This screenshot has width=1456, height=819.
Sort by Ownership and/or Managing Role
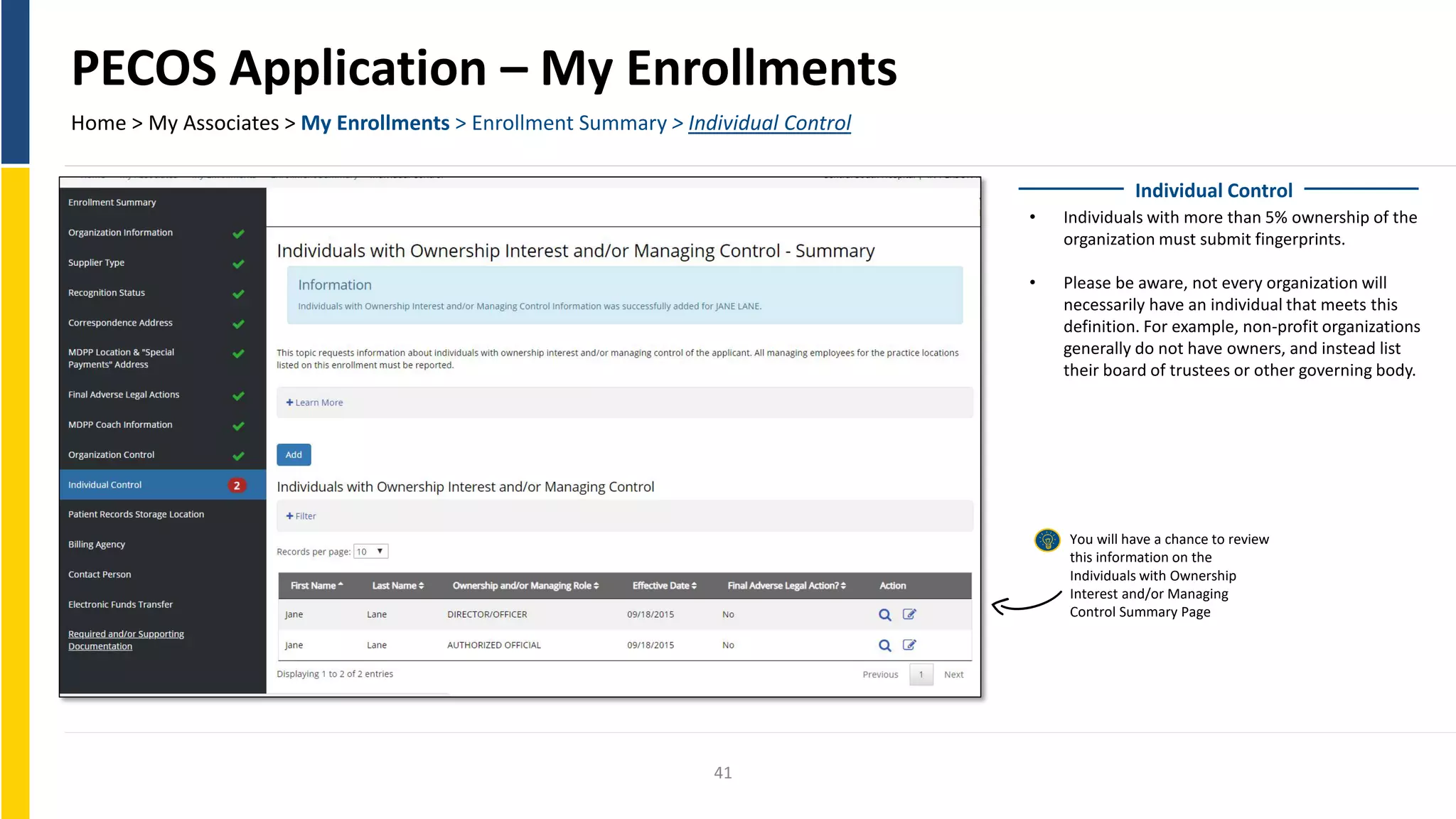pos(526,586)
